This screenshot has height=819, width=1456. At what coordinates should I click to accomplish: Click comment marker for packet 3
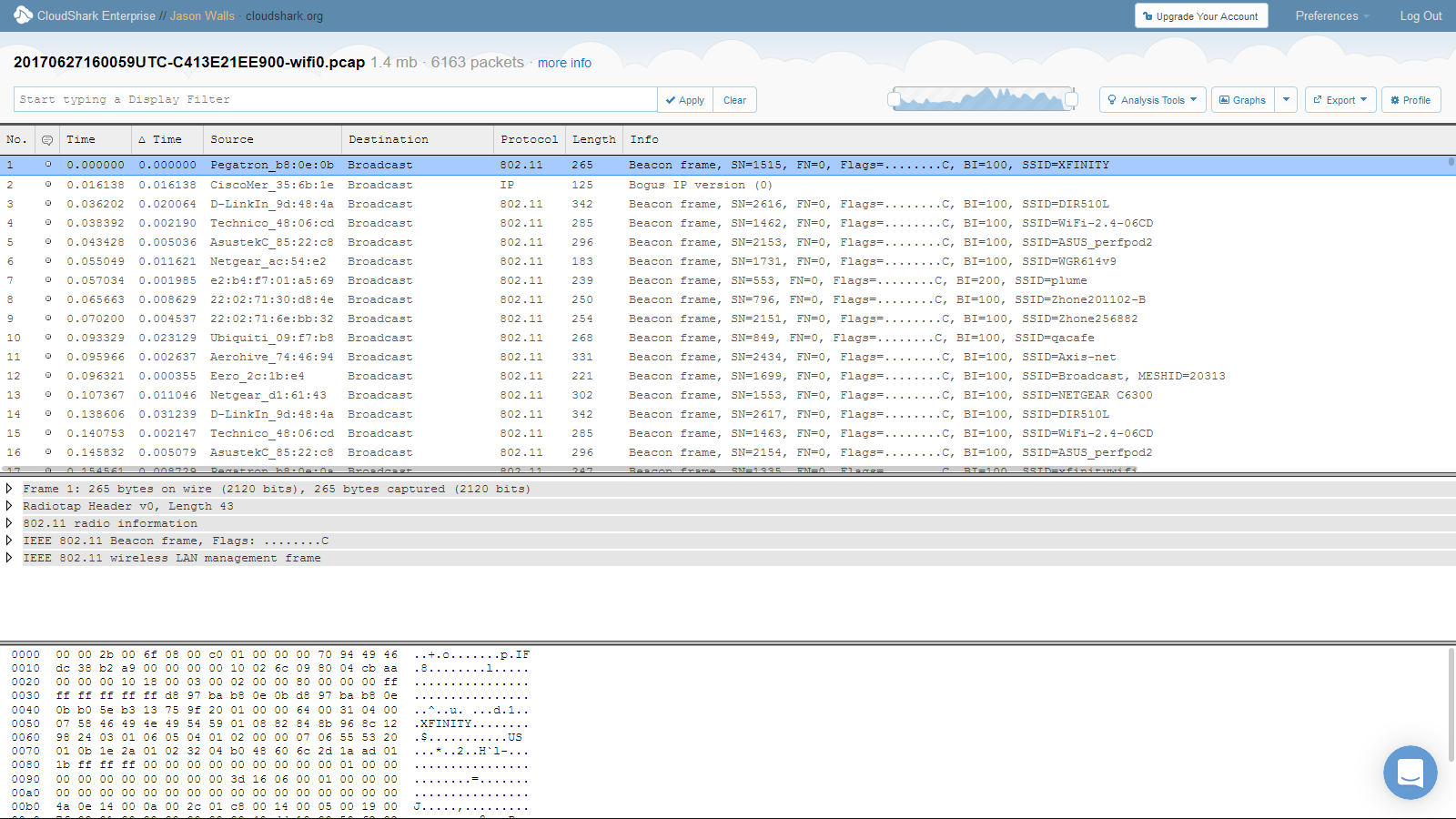coord(48,204)
